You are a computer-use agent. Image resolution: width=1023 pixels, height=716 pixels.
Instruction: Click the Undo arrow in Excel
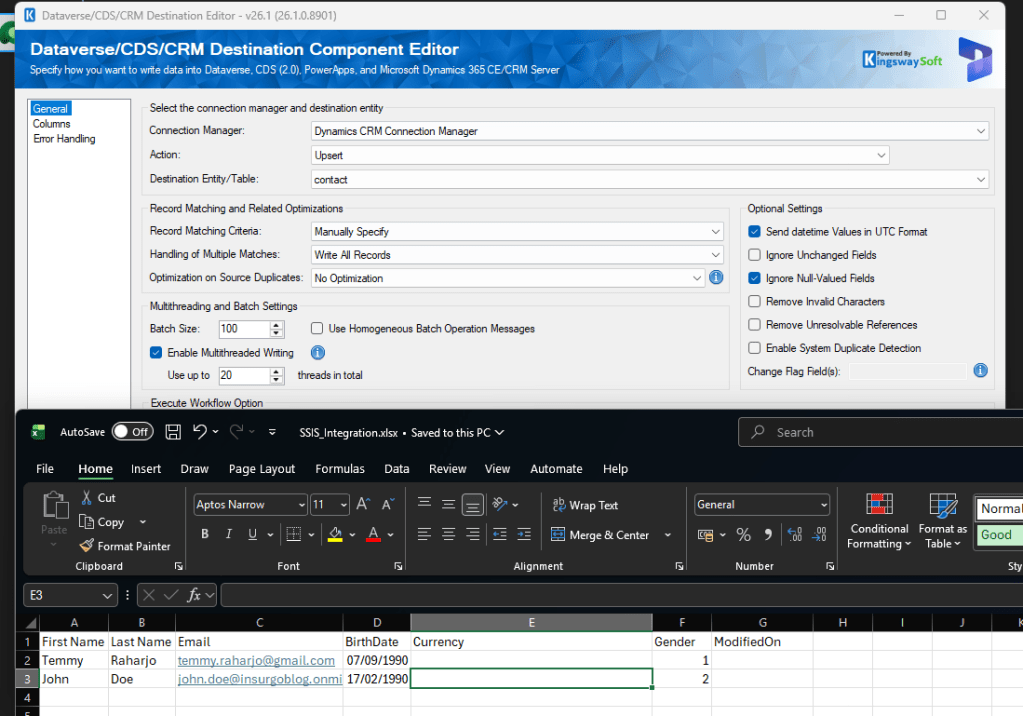pyautogui.click(x=200, y=431)
